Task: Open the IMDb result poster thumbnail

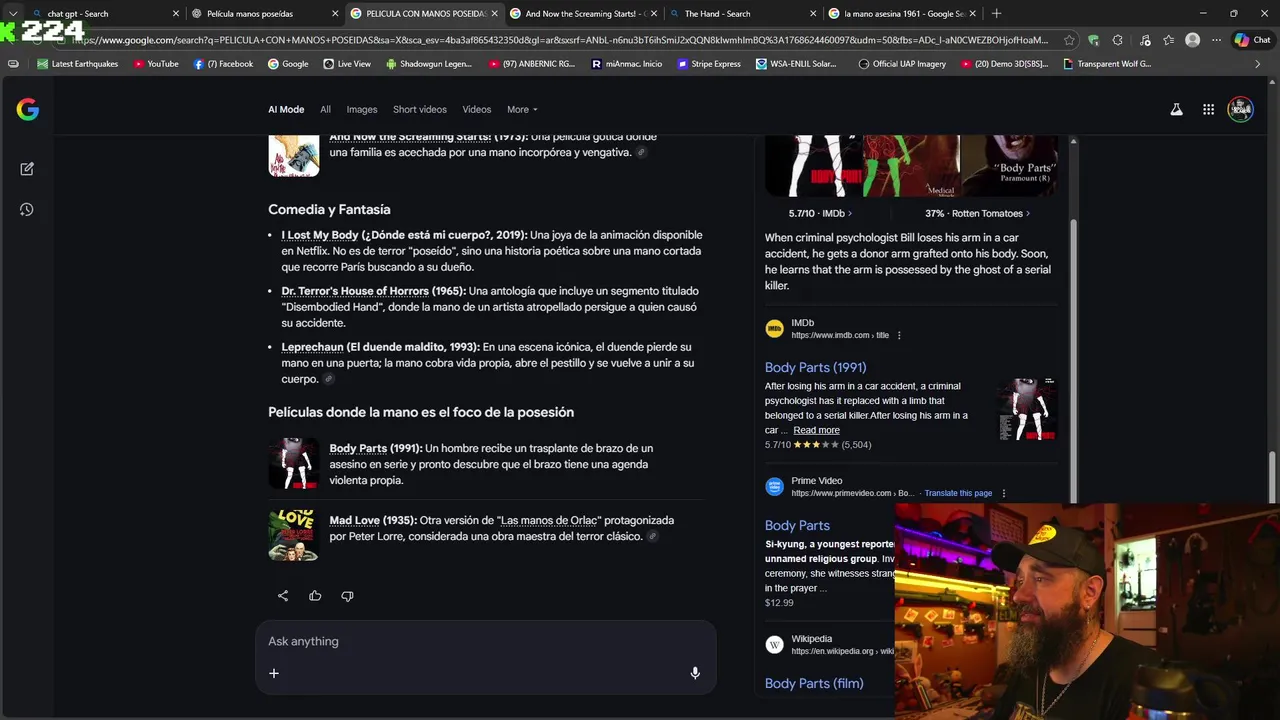Action: pos(1028,408)
